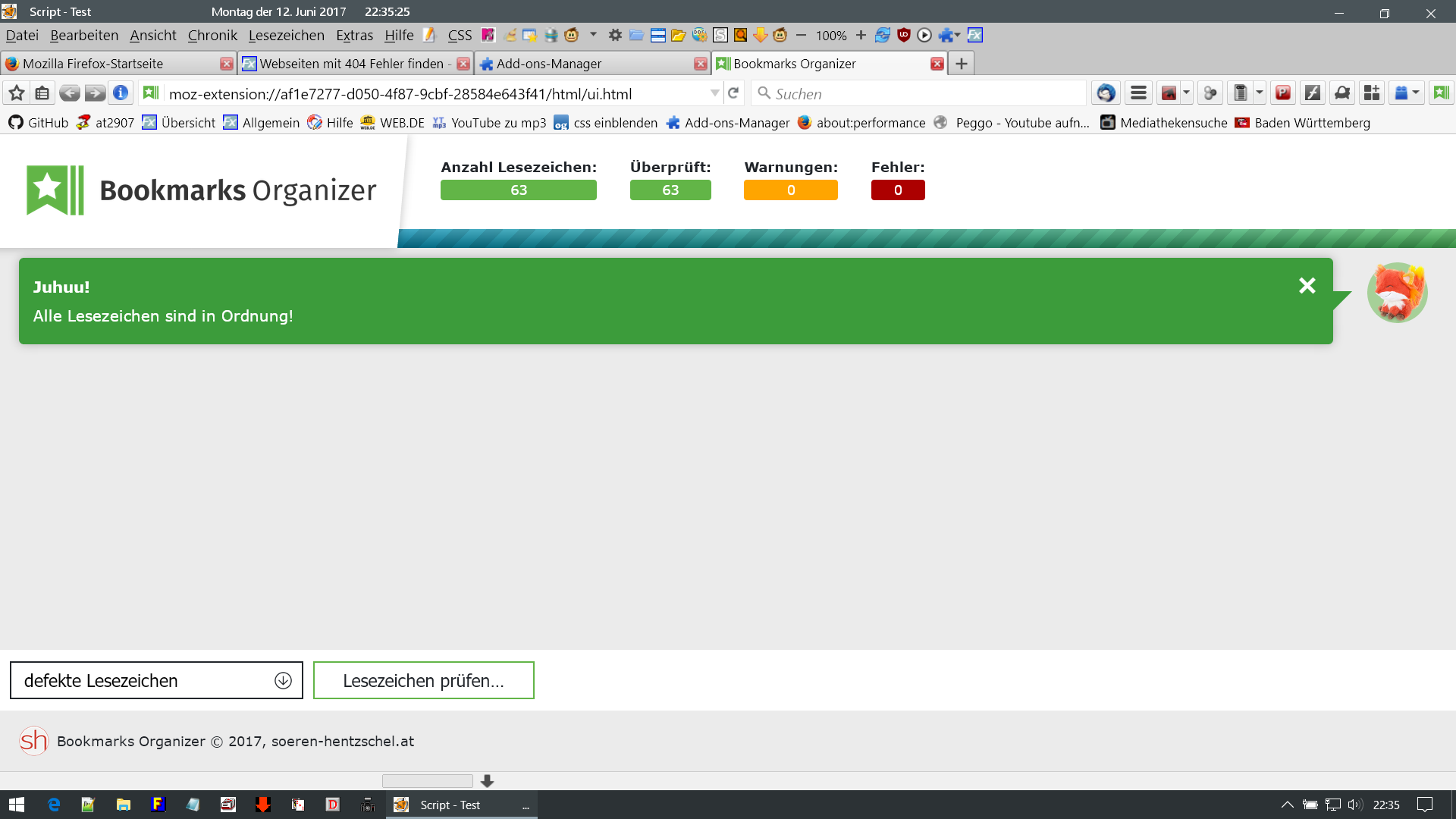Click the red P toolbar icon

pos(1283,93)
